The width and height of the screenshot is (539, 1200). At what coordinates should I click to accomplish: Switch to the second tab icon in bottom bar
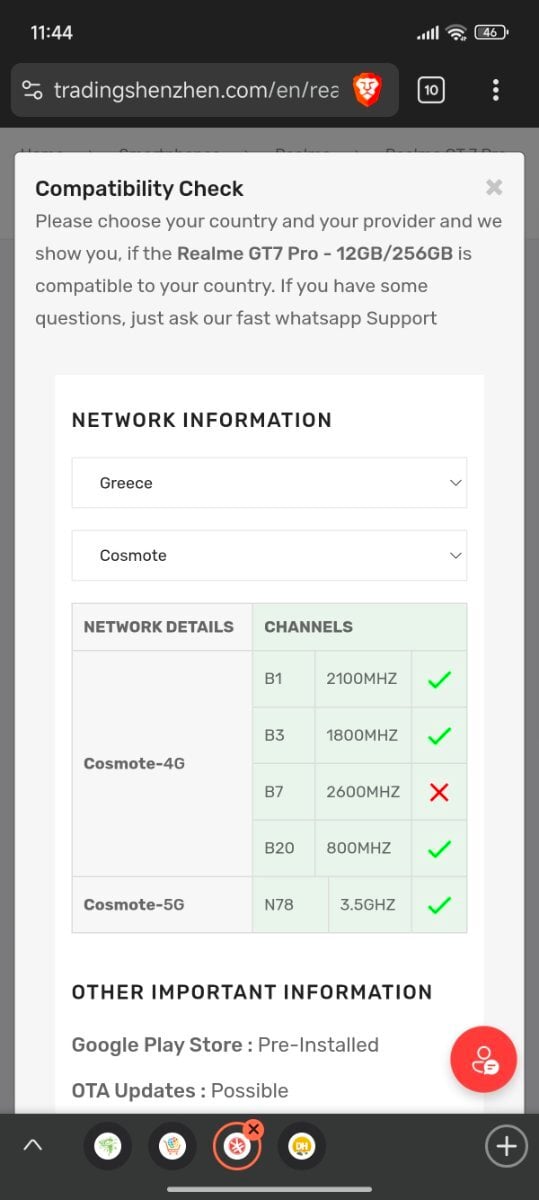[x=173, y=1147]
